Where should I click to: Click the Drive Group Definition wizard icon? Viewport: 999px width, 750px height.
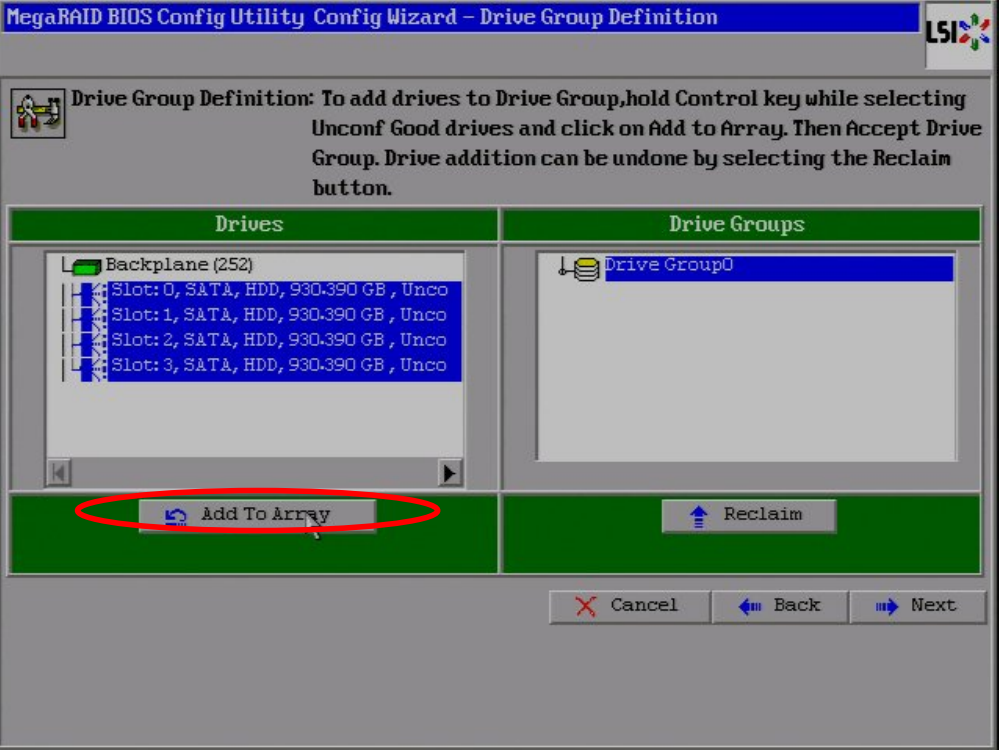pyautogui.click(x=38, y=113)
